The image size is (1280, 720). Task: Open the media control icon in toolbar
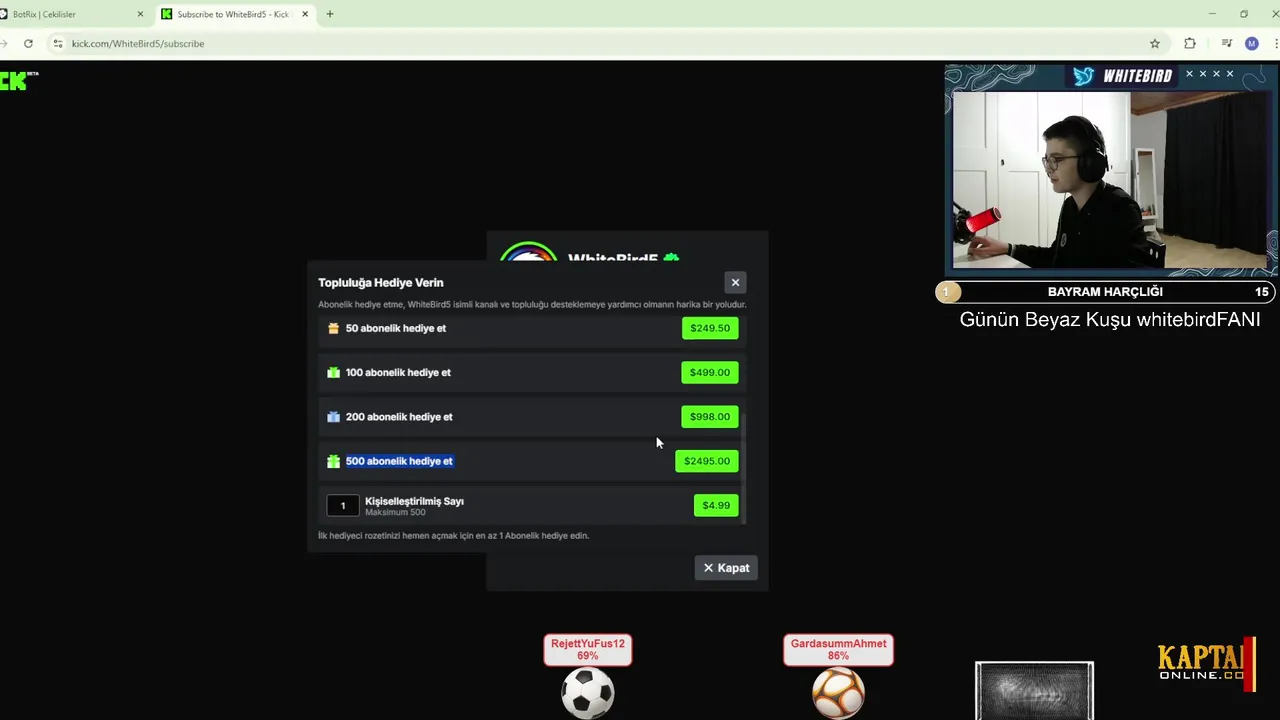tap(1226, 43)
